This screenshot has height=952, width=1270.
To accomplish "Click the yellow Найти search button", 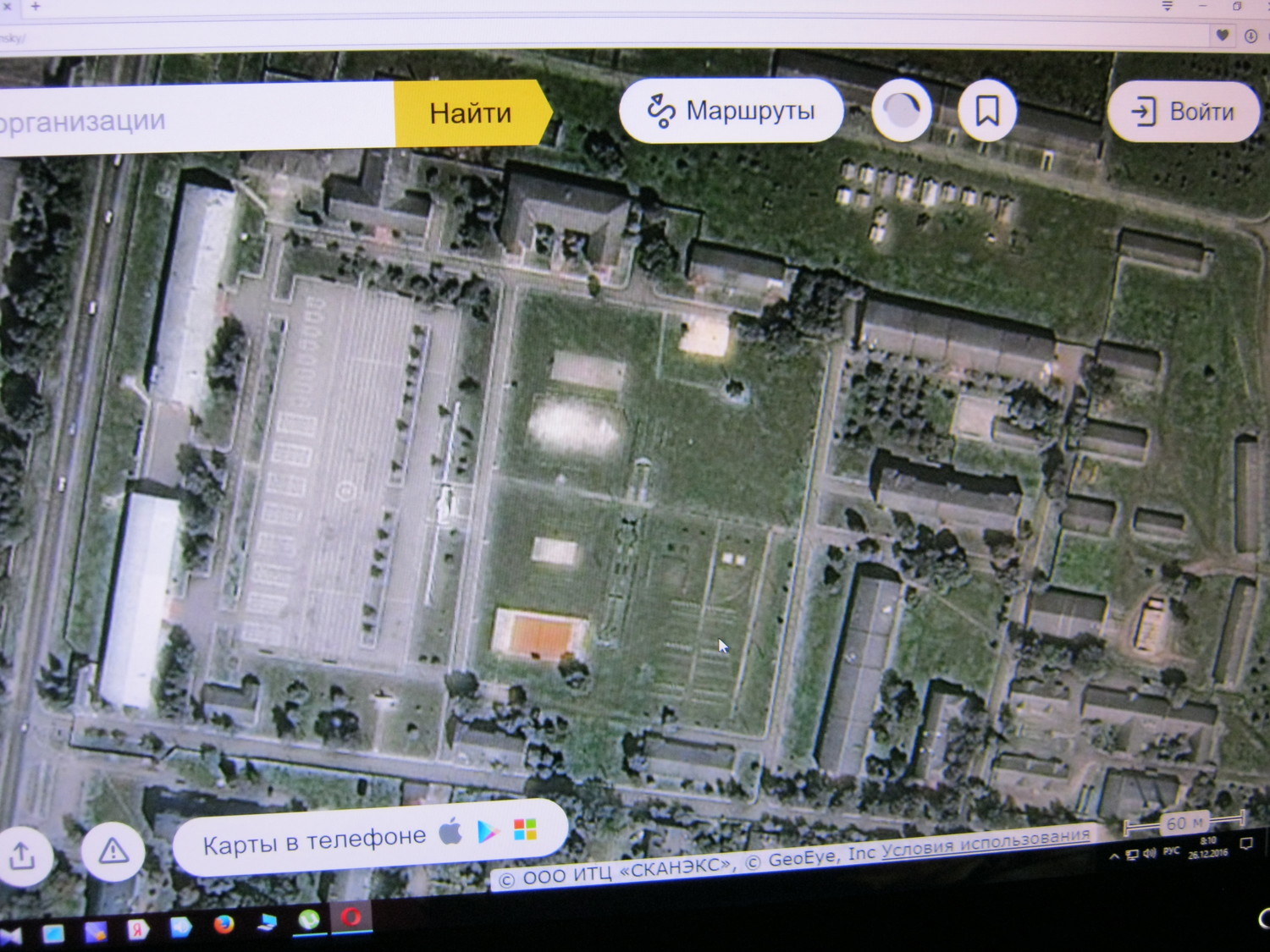I will click(471, 113).
